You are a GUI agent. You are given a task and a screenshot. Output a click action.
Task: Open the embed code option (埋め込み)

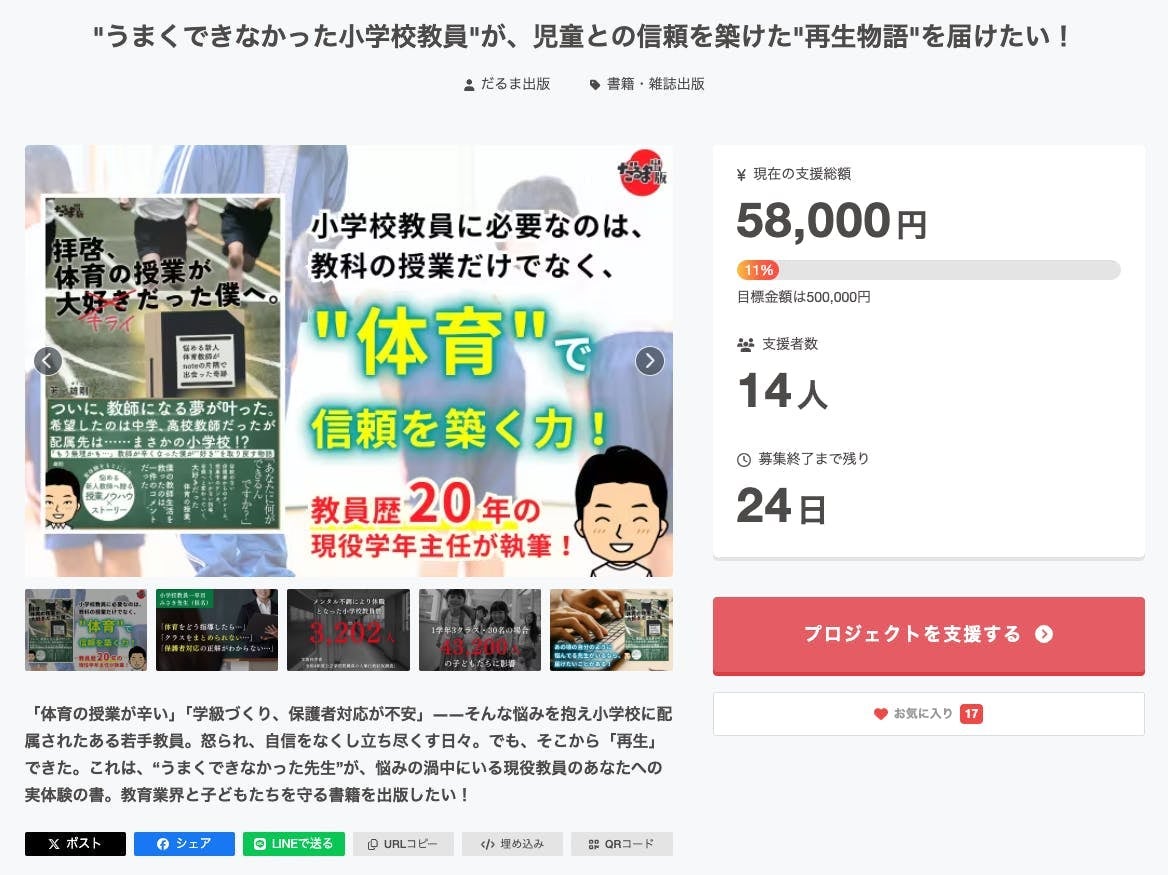512,844
